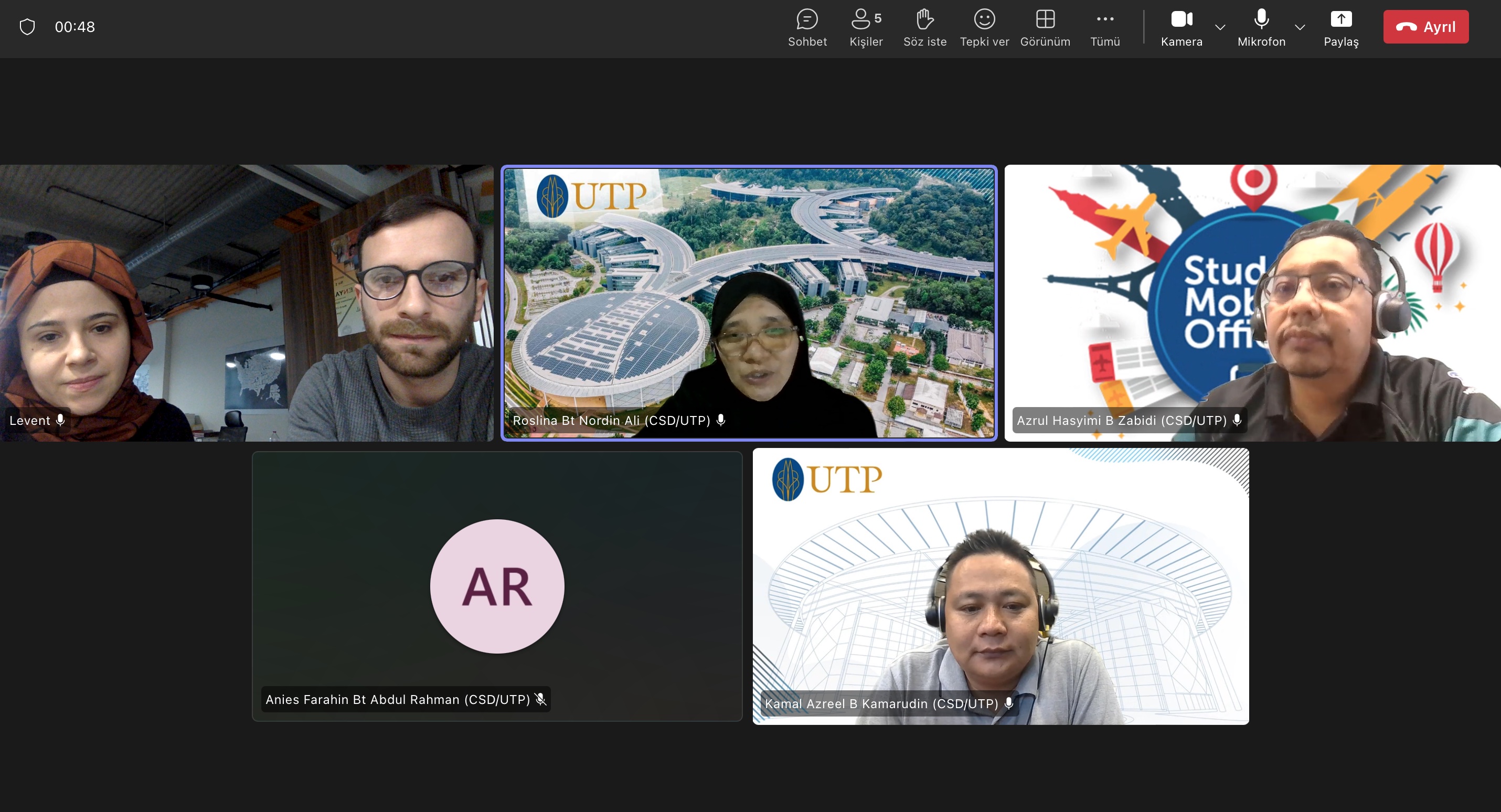
Task: Show the Kişiler participants list
Action: coord(866,27)
